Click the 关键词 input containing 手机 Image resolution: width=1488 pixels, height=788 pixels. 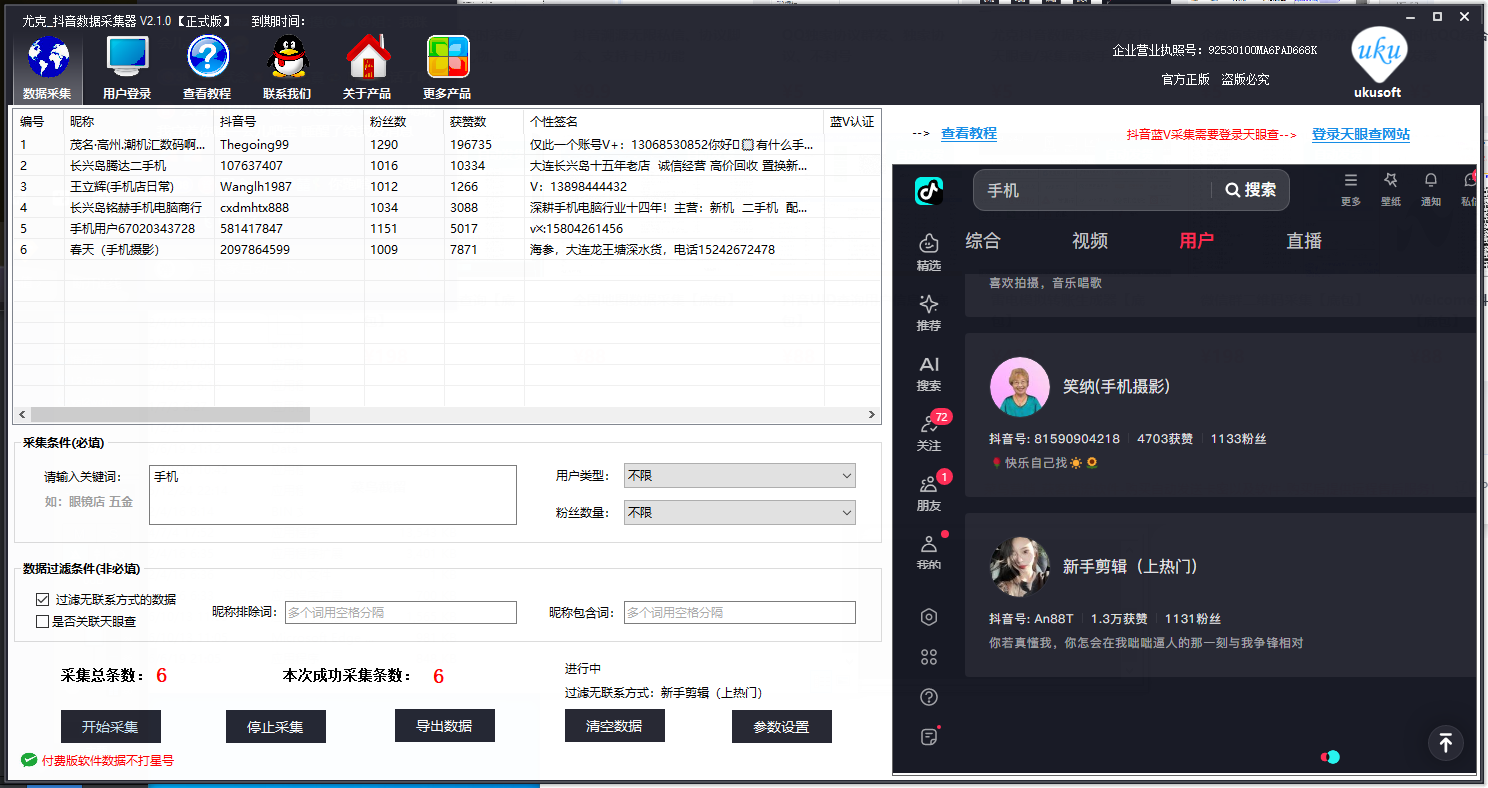[x=333, y=495]
